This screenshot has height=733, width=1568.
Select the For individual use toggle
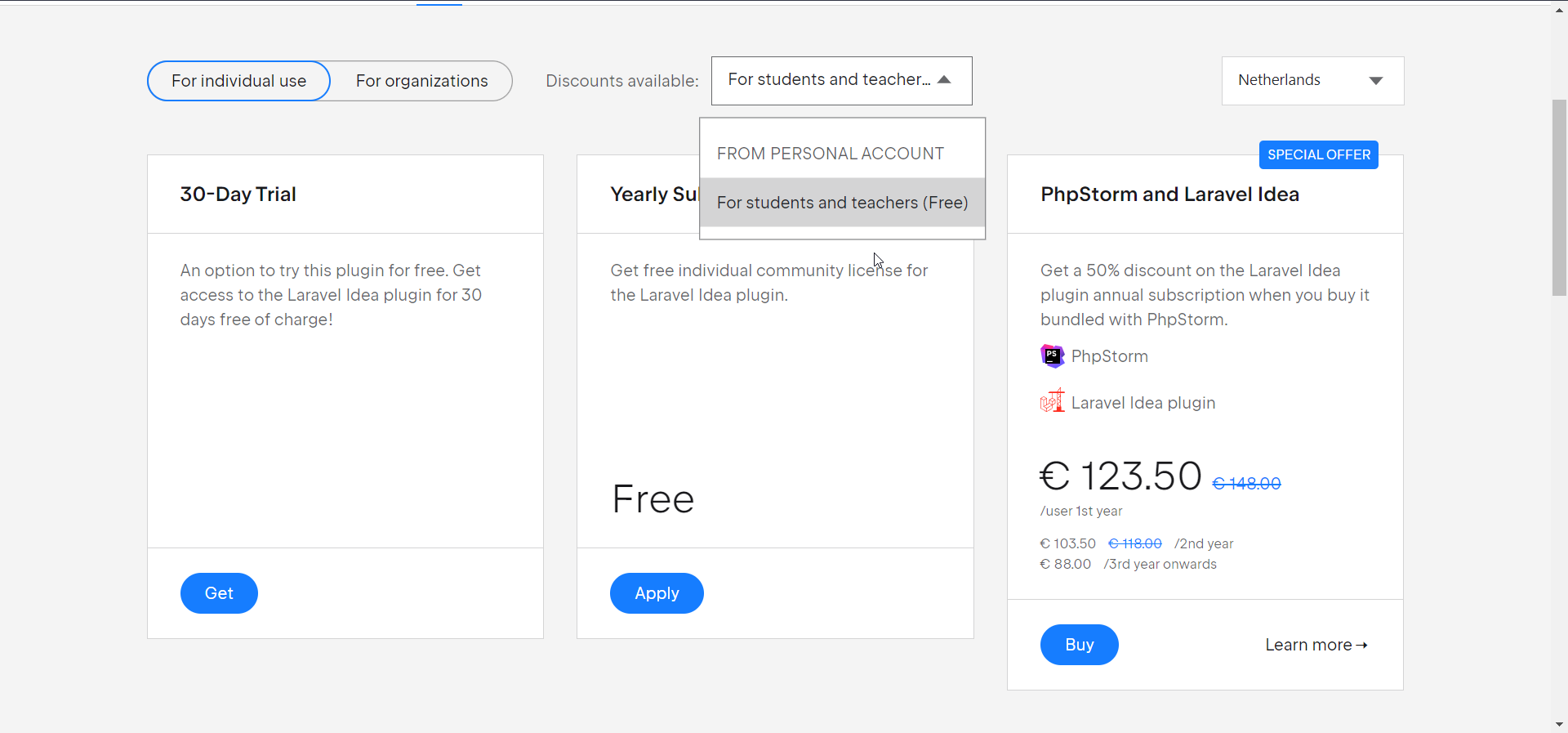click(x=238, y=81)
